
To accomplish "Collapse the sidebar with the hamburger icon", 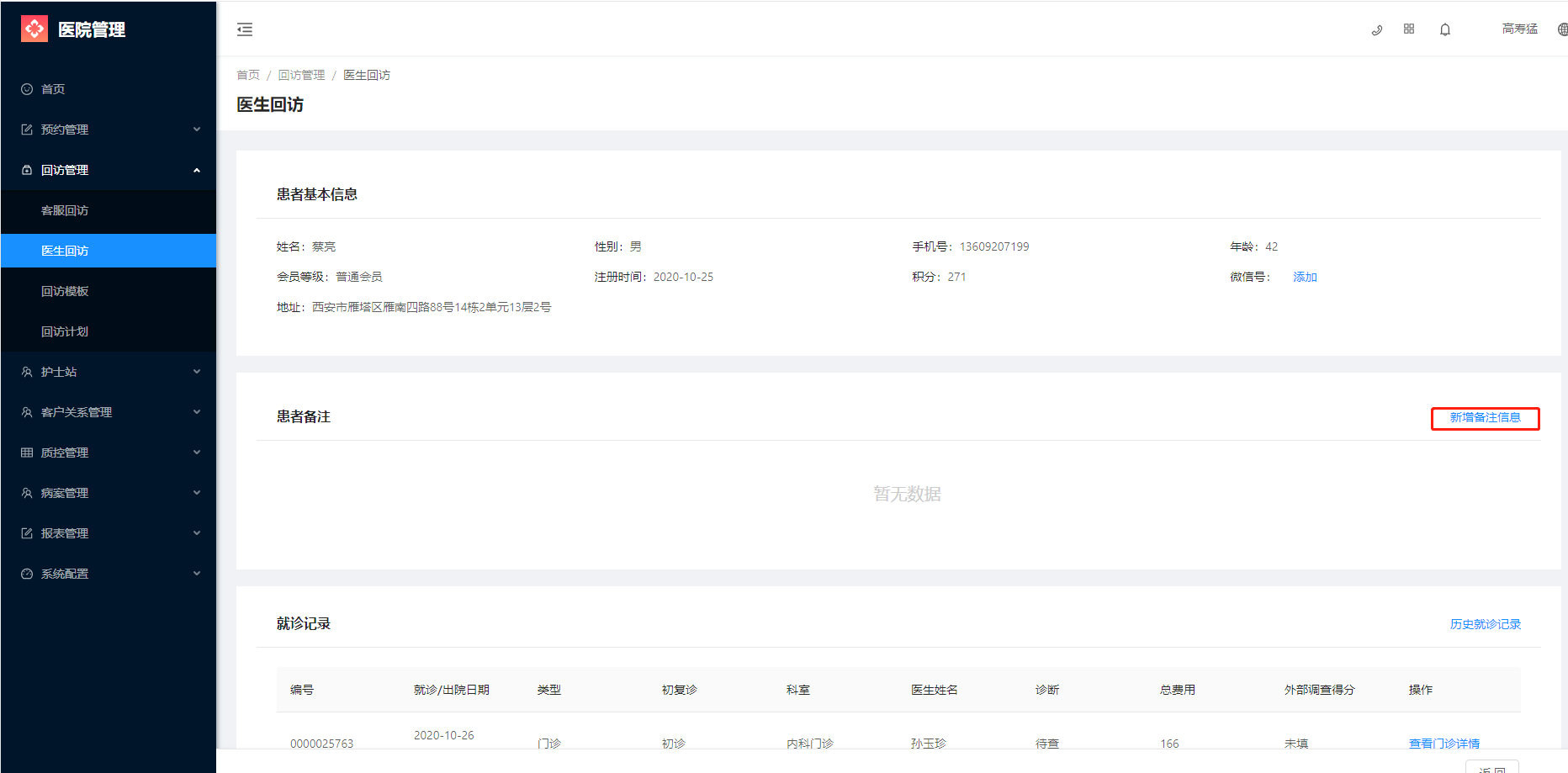I will coord(245,29).
